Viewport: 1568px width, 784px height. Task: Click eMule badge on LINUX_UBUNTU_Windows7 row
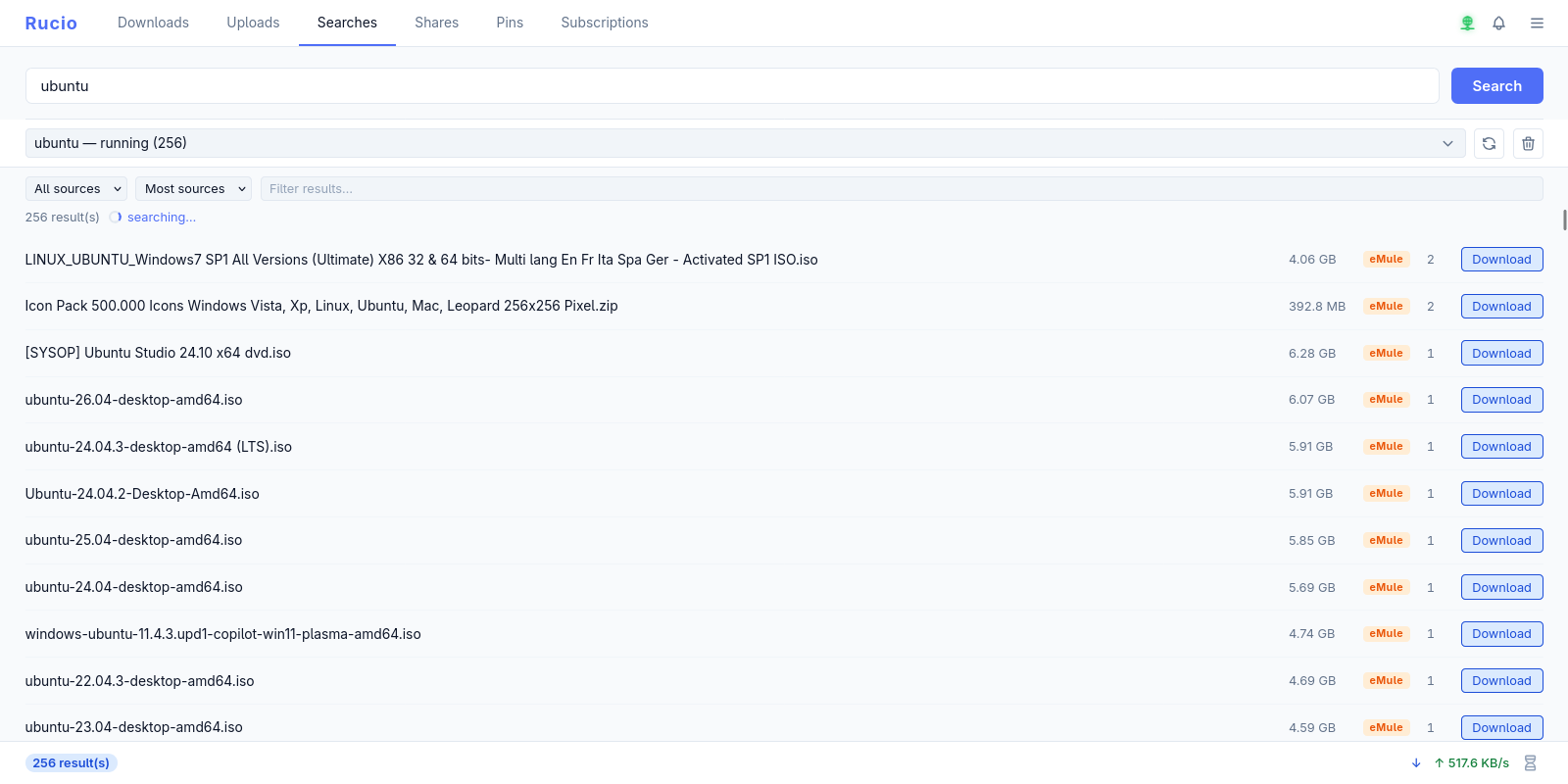[x=1386, y=260]
